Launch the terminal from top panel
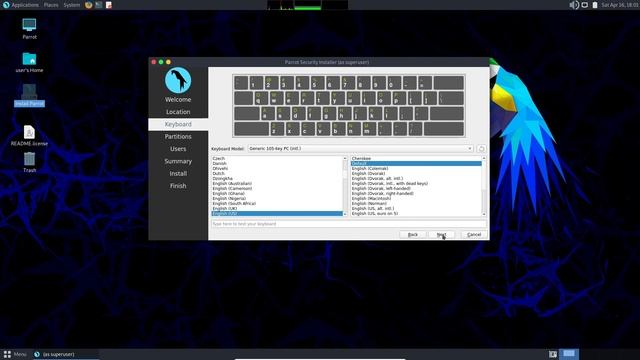The image size is (640, 360). tap(99, 5)
